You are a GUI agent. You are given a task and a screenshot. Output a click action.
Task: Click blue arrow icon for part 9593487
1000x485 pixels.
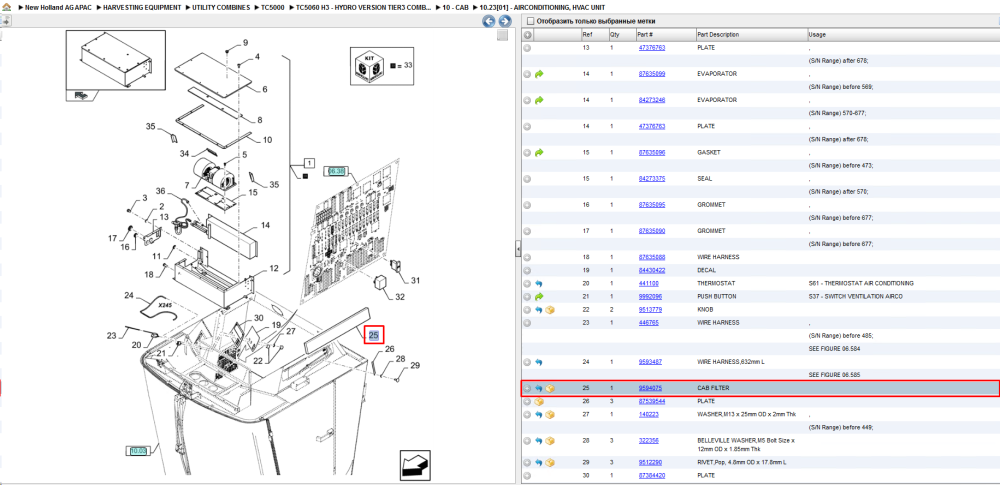[539, 362]
